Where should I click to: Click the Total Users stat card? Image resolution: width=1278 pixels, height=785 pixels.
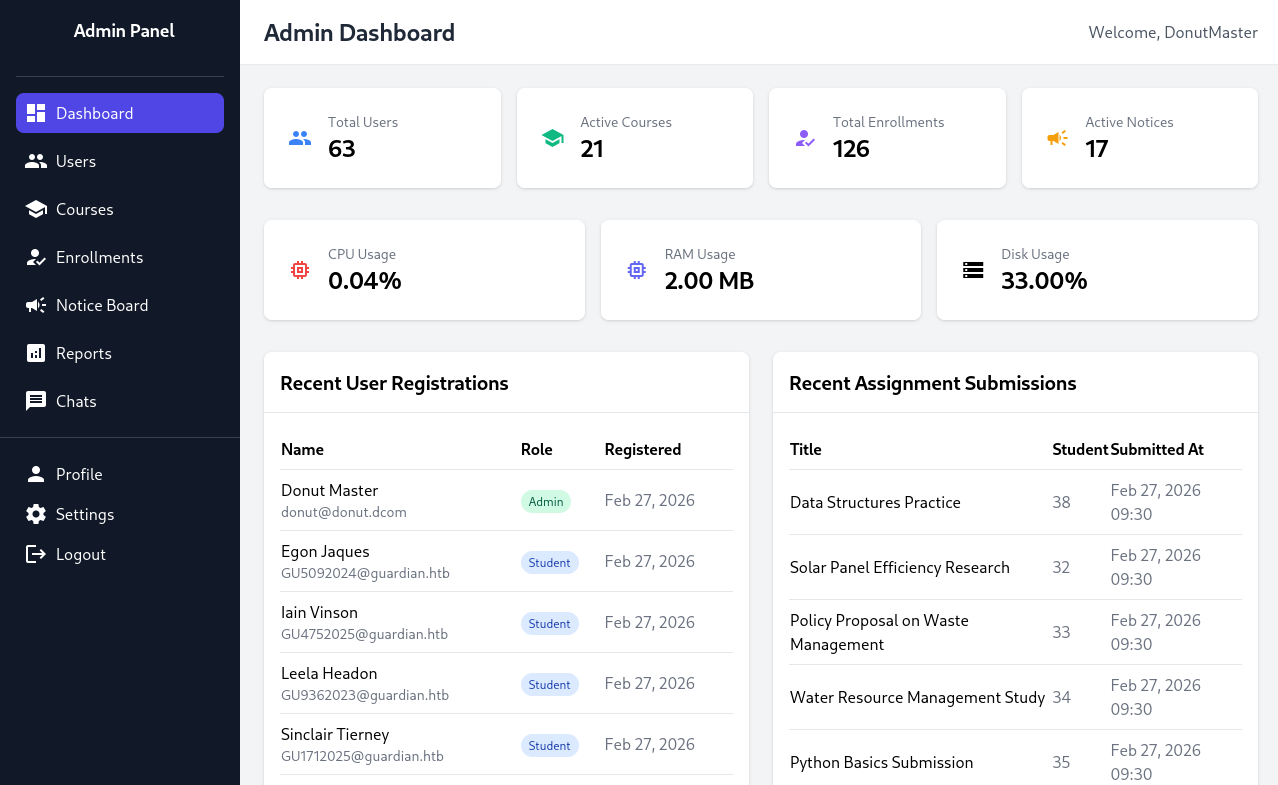(382, 138)
